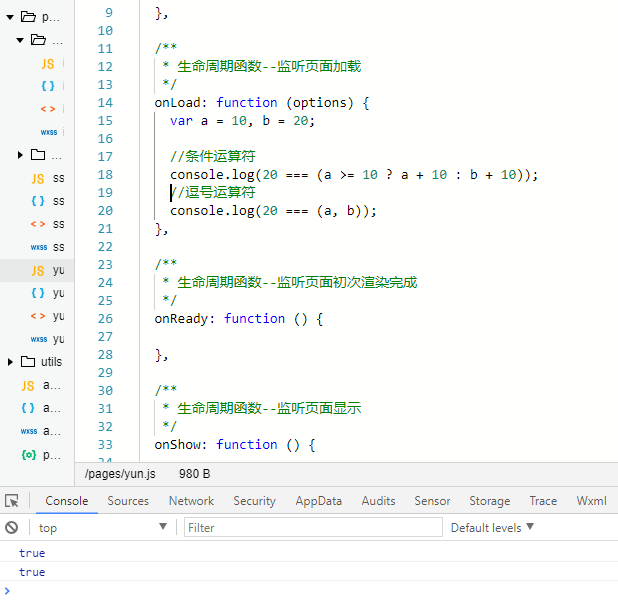Click the ternary console.log statement
618x608 pixels.
pyautogui.click(x=354, y=175)
